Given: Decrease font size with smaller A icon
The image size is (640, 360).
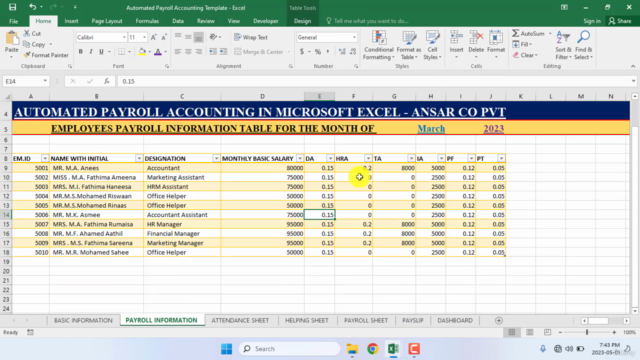Looking at the screenshot, I should [x=164, y=37].
